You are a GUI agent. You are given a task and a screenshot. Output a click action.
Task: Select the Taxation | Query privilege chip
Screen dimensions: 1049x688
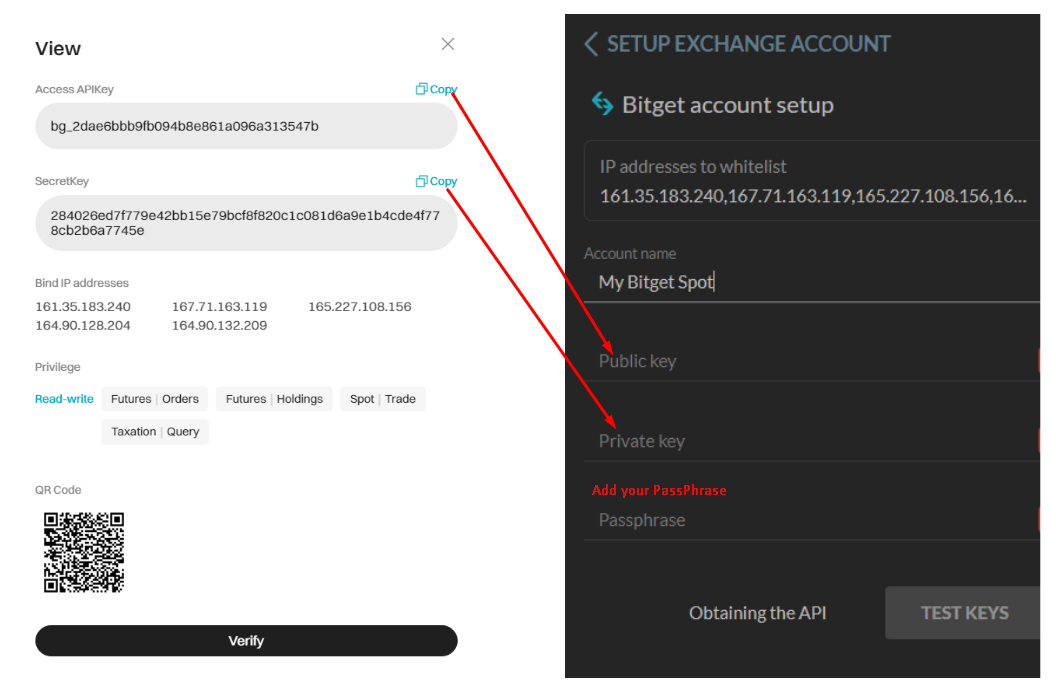pos(155,431)
